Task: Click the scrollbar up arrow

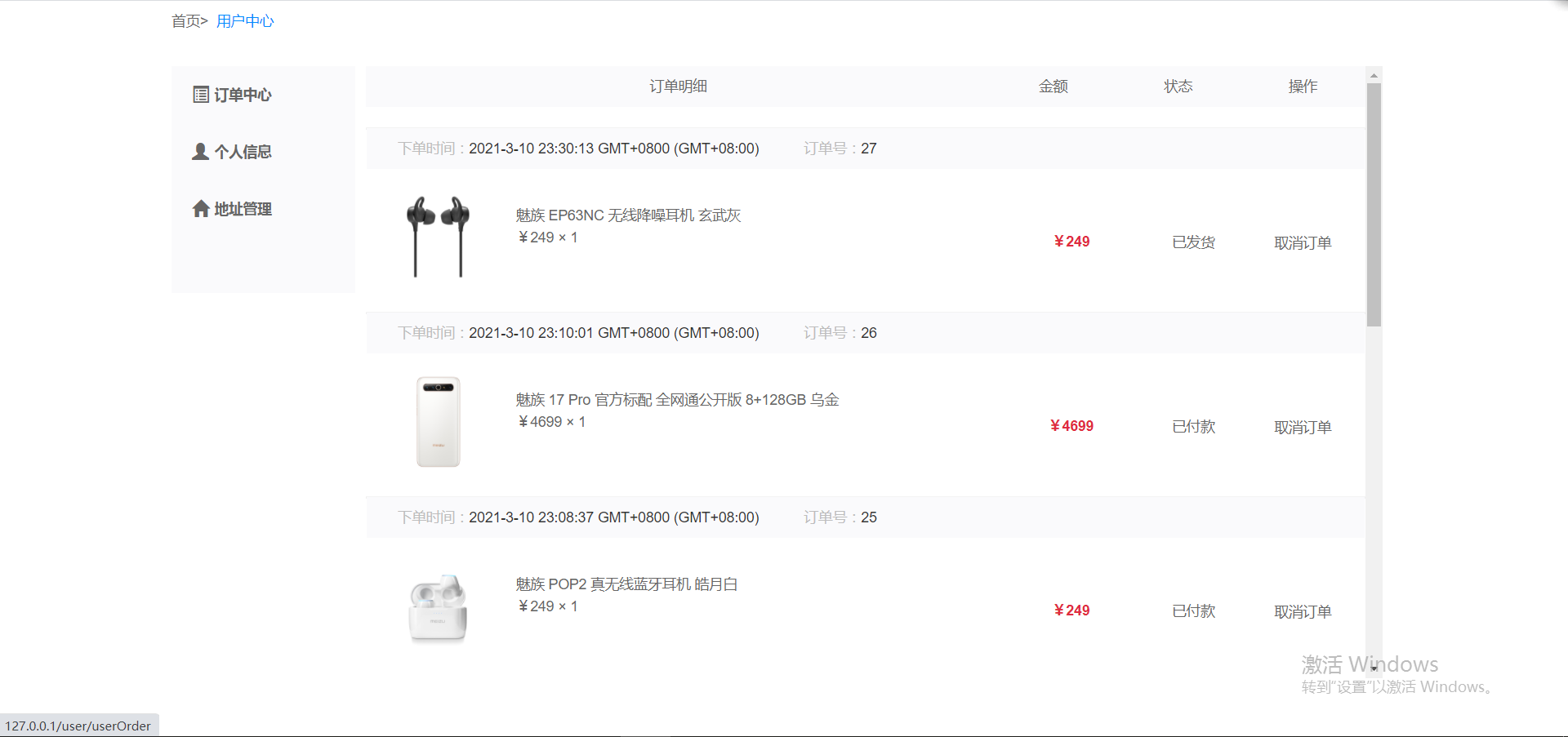Action: (1374, 75)
